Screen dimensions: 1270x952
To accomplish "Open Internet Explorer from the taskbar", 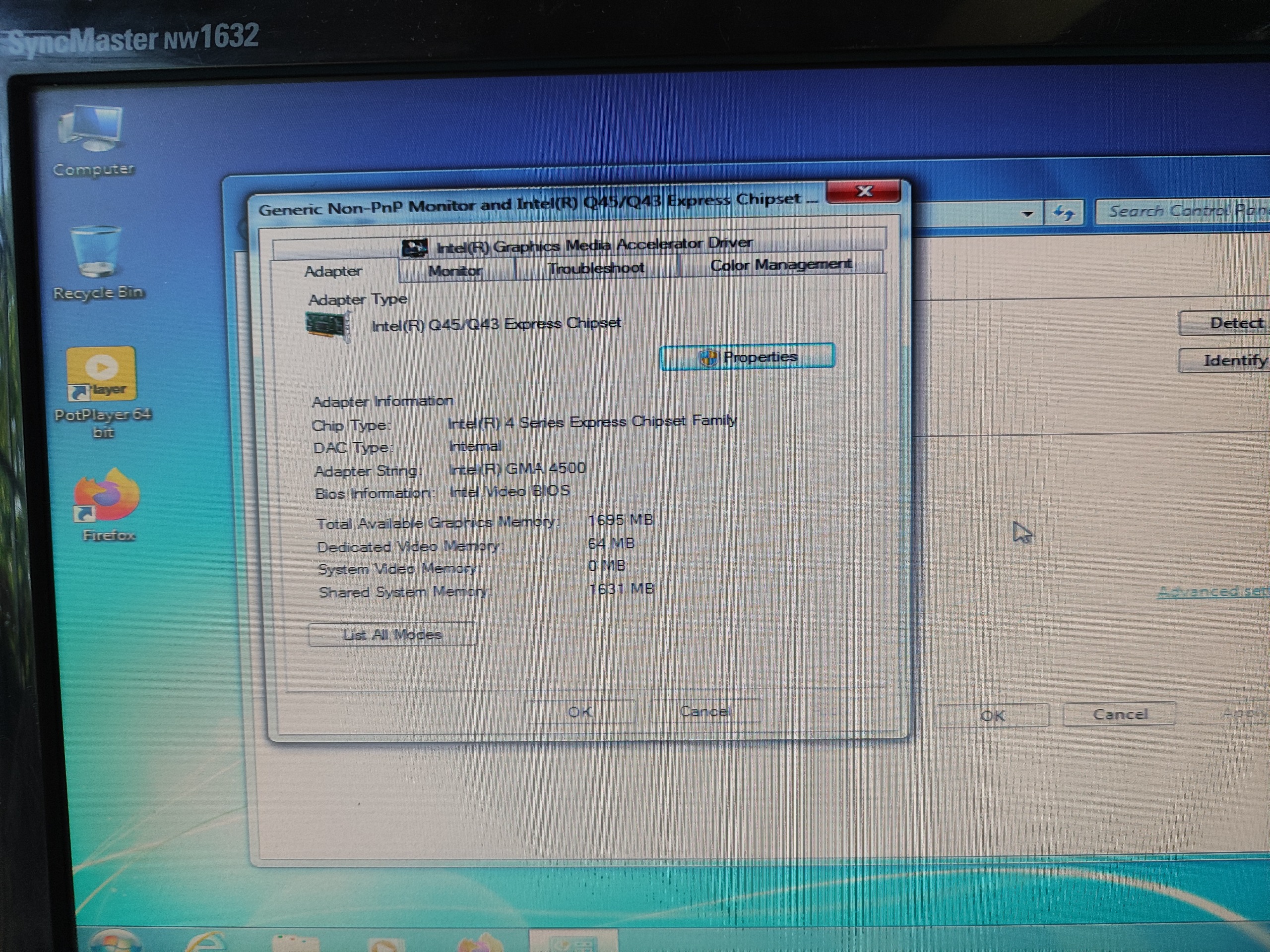I will point(204,942).
